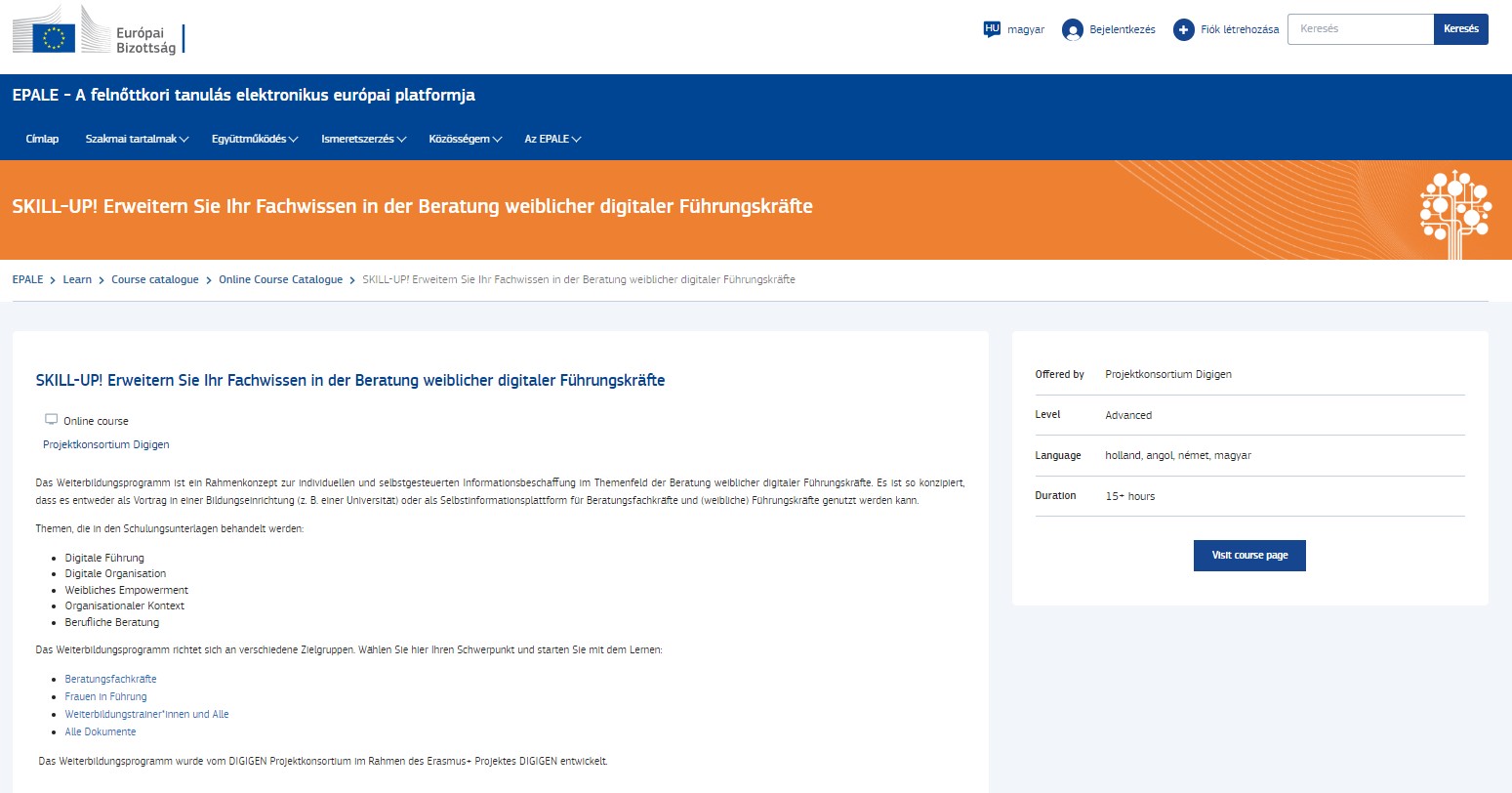Click Online Course Catalogue breadcrumb link
Image resolution: width=1512 pixels, height=793 pixels.
click(x=281, y=279)
